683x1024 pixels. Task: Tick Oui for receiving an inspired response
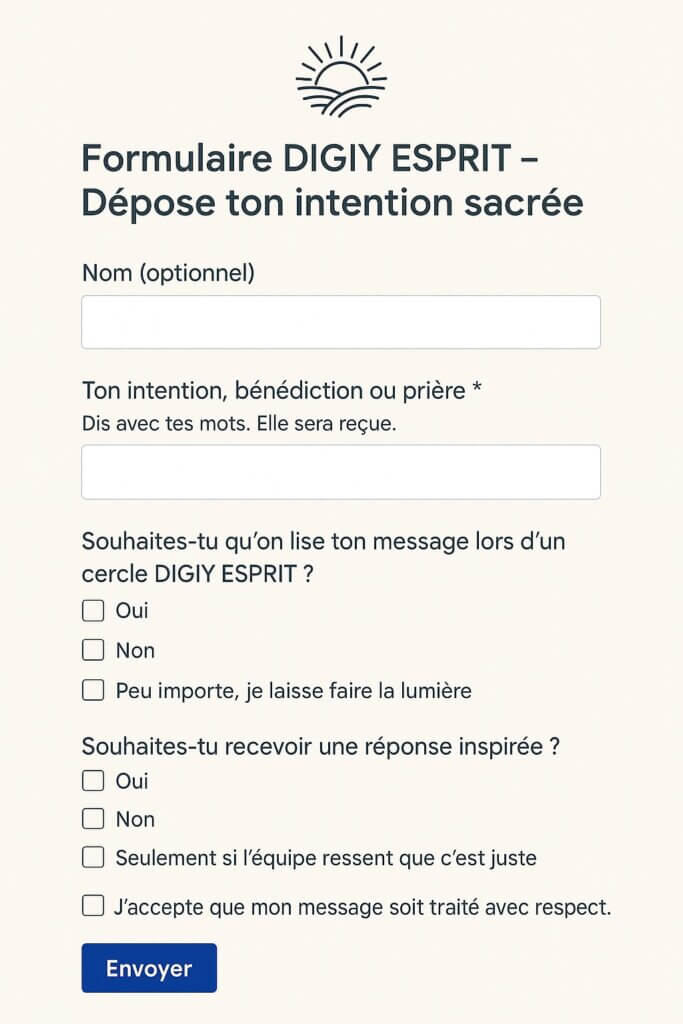click(x=93, y=781)
